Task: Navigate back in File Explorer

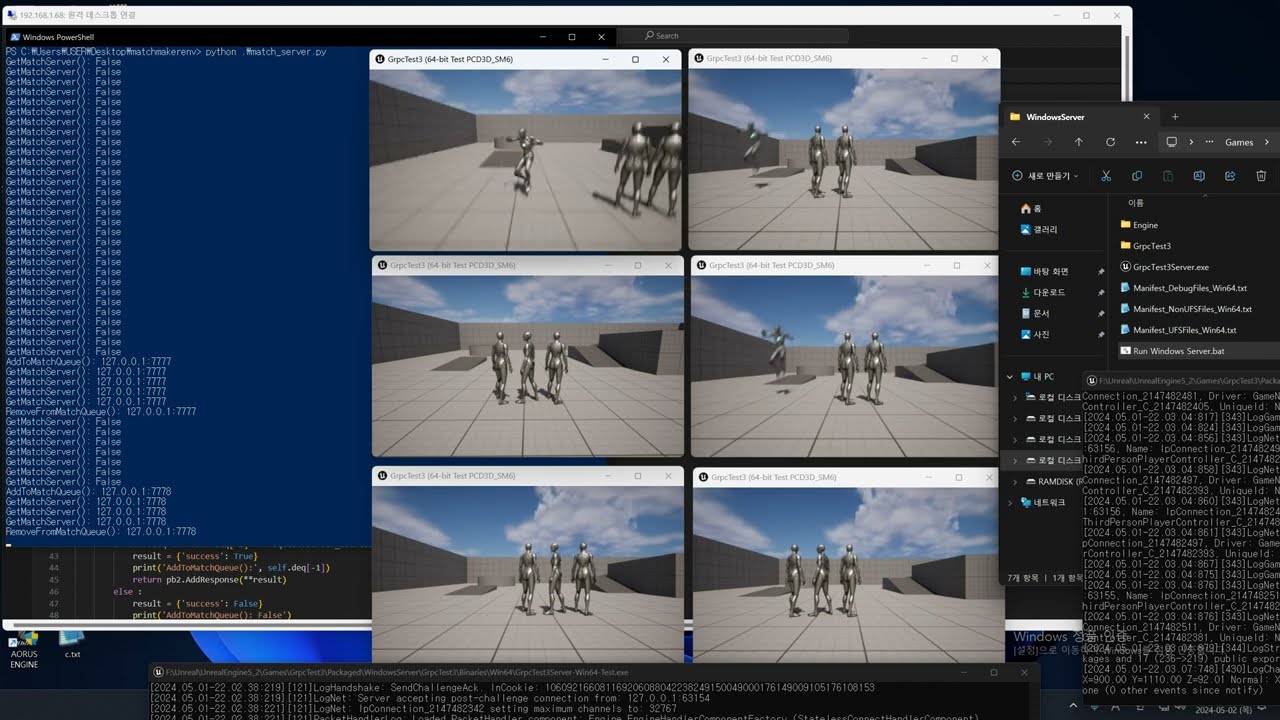Action: tap(1016, 142)
